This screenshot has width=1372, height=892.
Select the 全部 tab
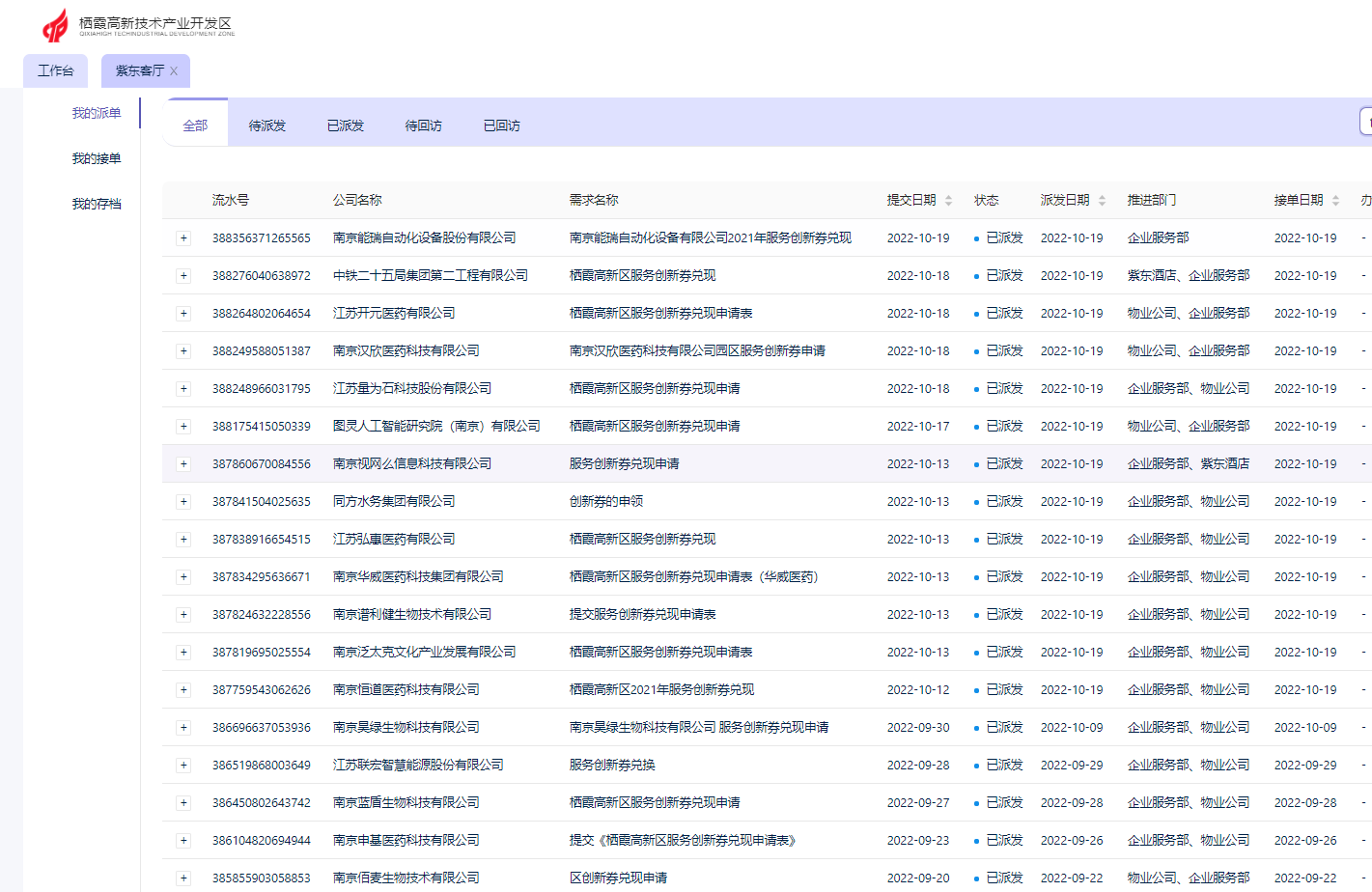195,125
